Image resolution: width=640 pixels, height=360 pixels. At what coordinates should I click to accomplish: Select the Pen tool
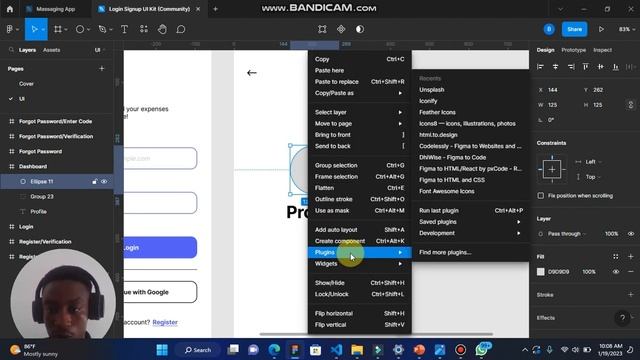tap(102, 29)
